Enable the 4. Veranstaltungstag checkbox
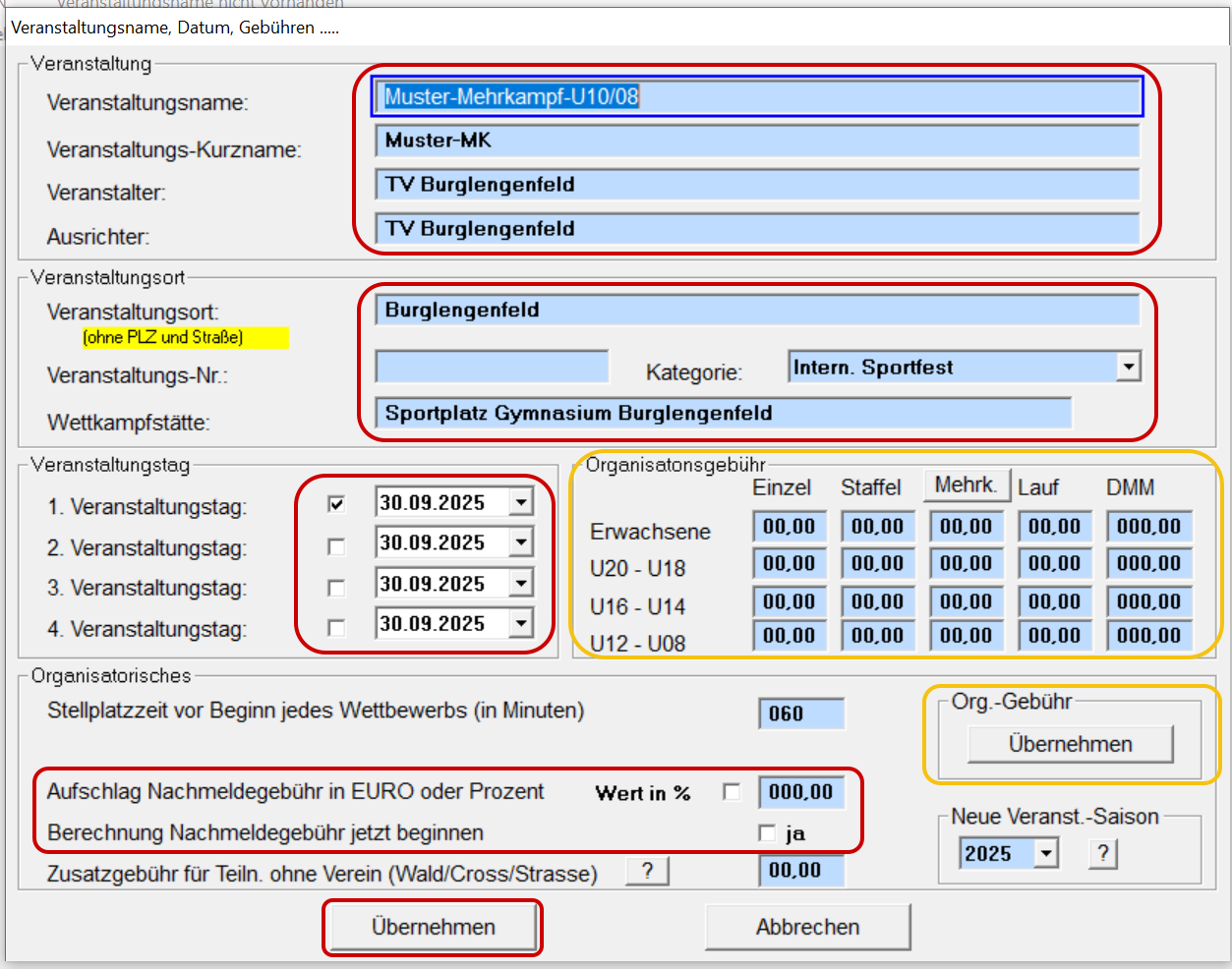 pyautogui.click(x=336, y=627)
